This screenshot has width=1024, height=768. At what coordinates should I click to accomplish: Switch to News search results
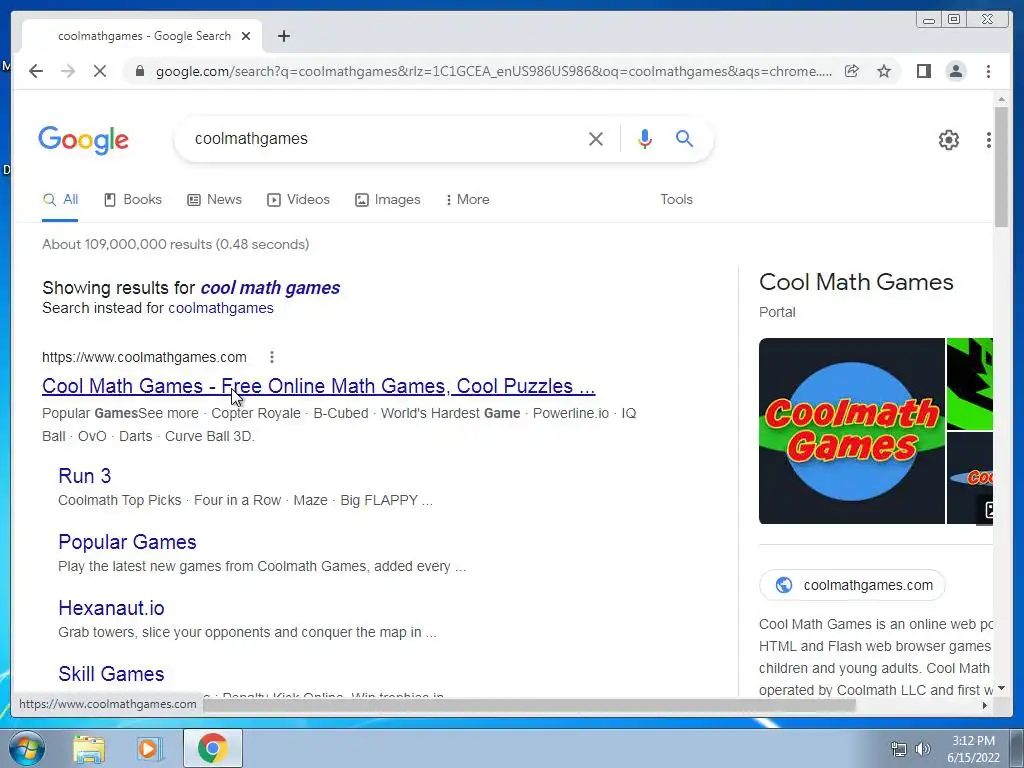click(214, 200)
